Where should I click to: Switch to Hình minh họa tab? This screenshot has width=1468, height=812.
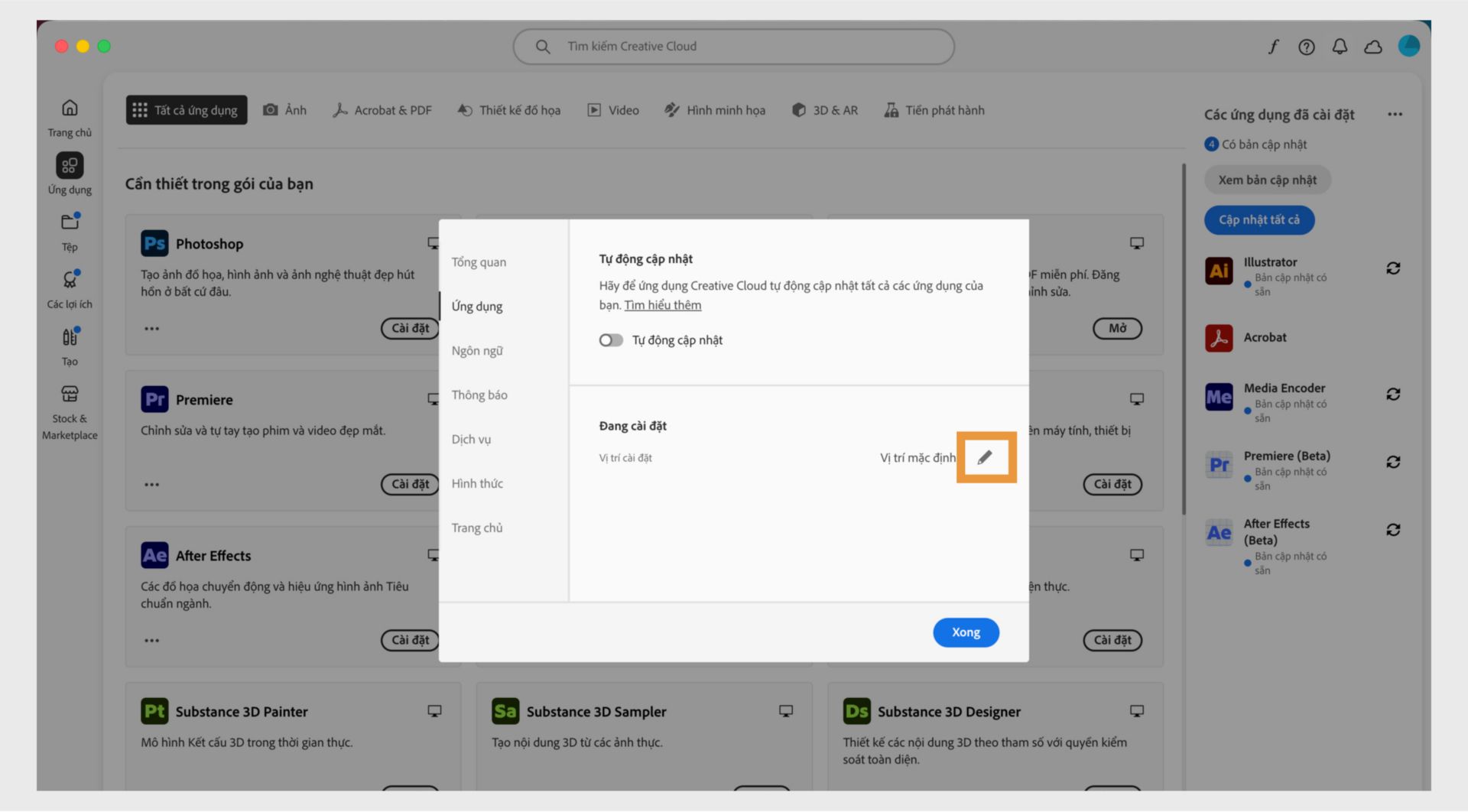714,110
